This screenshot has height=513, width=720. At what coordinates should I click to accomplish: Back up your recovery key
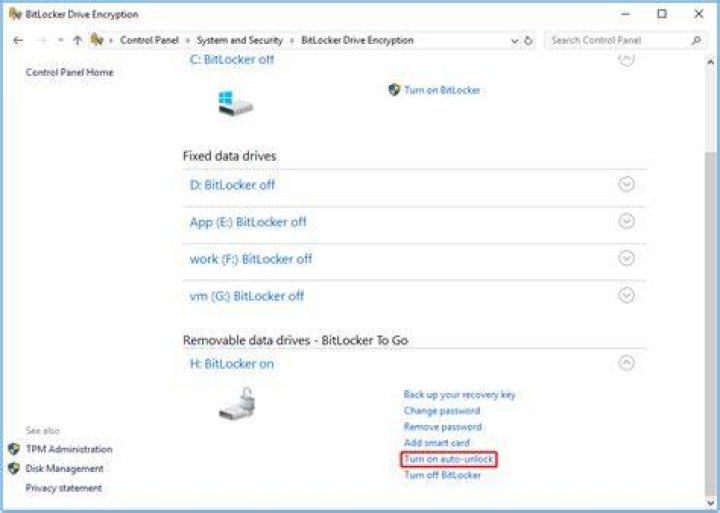click(459, 395)
